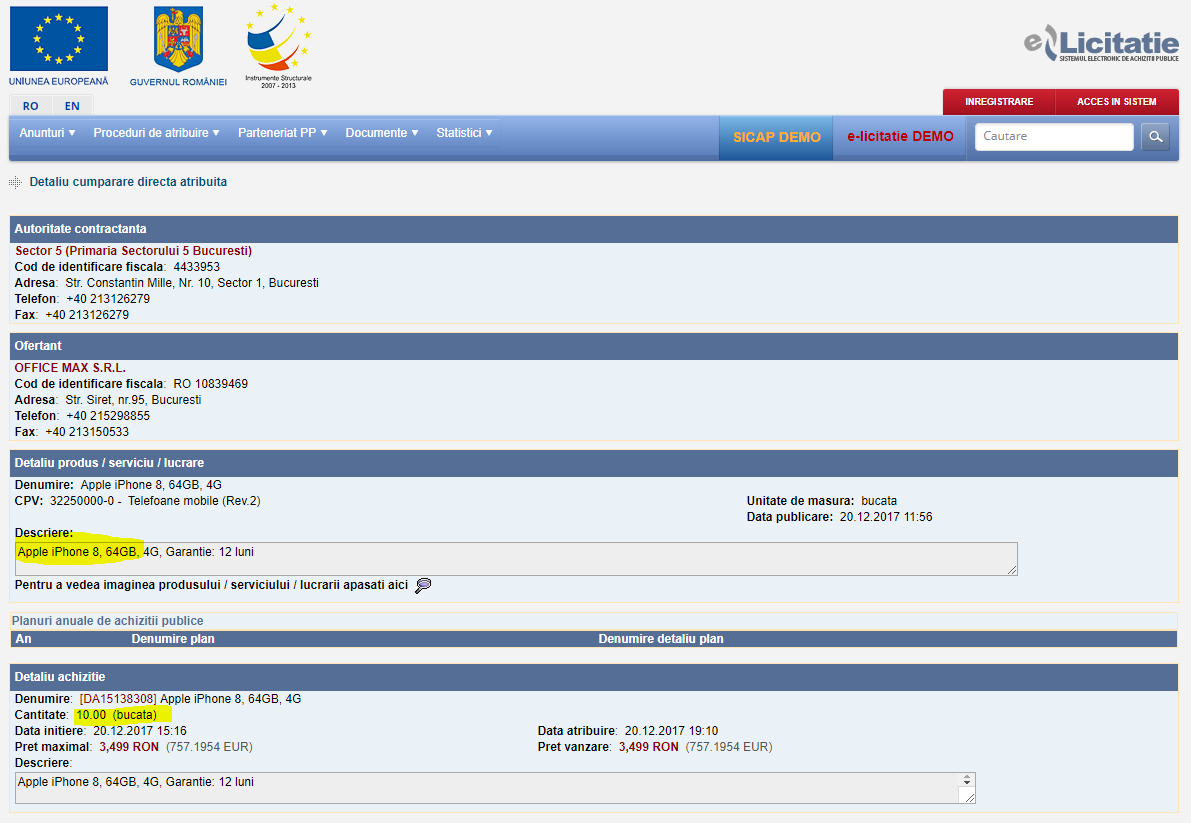Open Sector 5 Primaria authority link
Screen dimensions: 1191x823
click(x=134, y=251)
